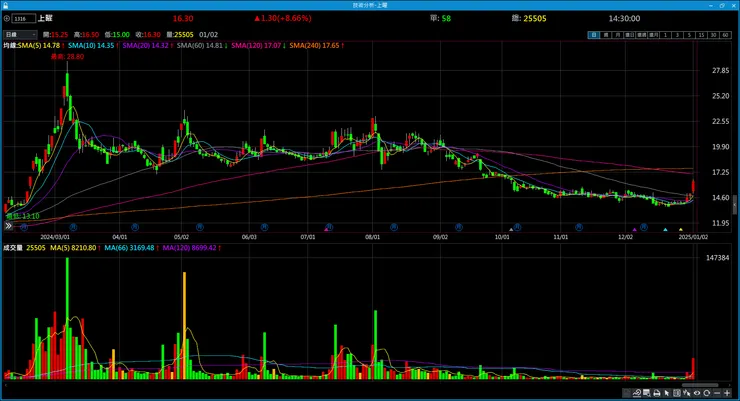The width and height of the screenshot is (740, 401).
Task: Click the split-panel layout icon in bottom toolbar
Action: point(676,393)
